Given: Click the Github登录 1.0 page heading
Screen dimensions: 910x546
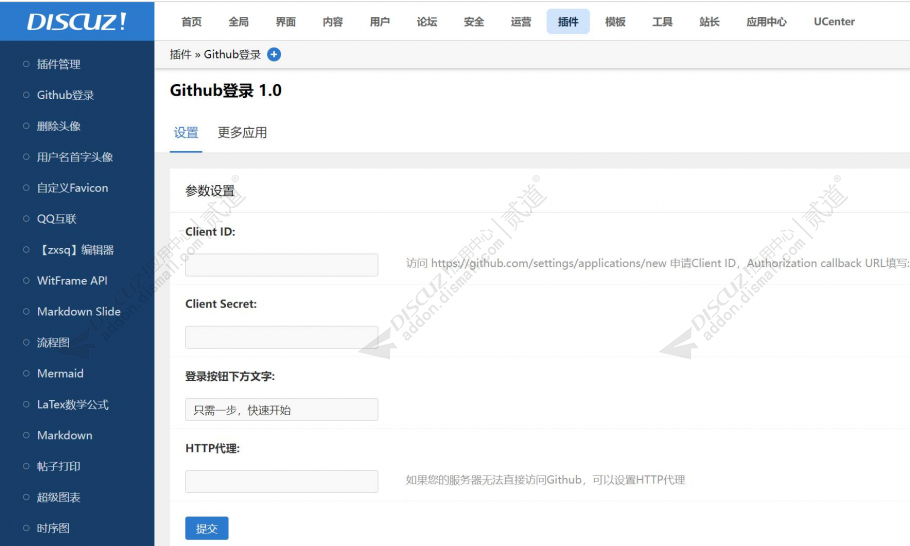Looking at the screenshot, I should pos(225,91).
